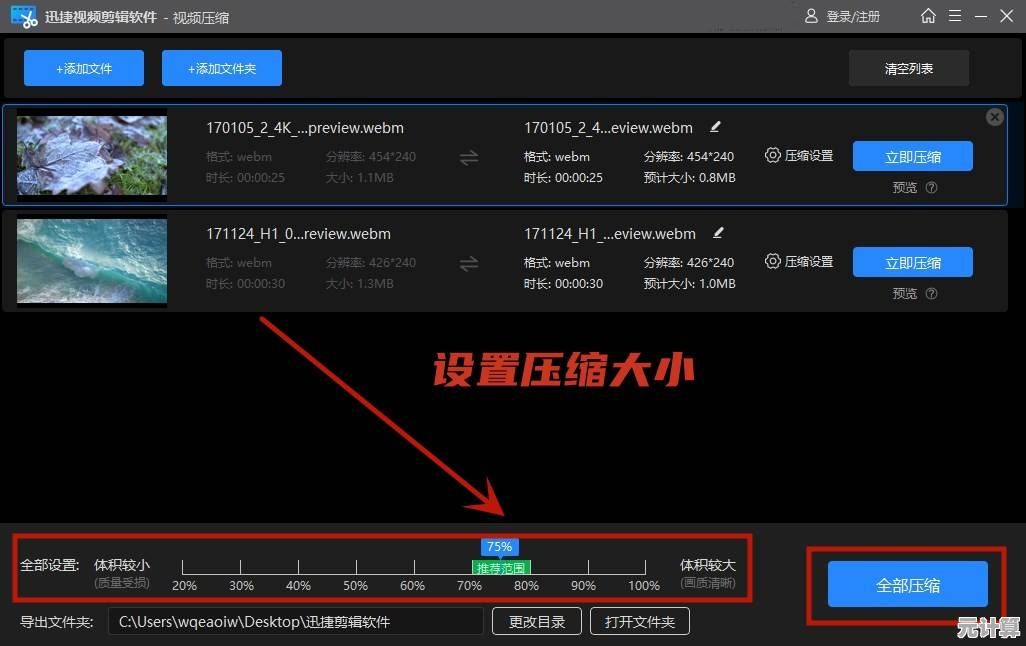
Task: Start compressing all videos
Action: click(907, 585)
